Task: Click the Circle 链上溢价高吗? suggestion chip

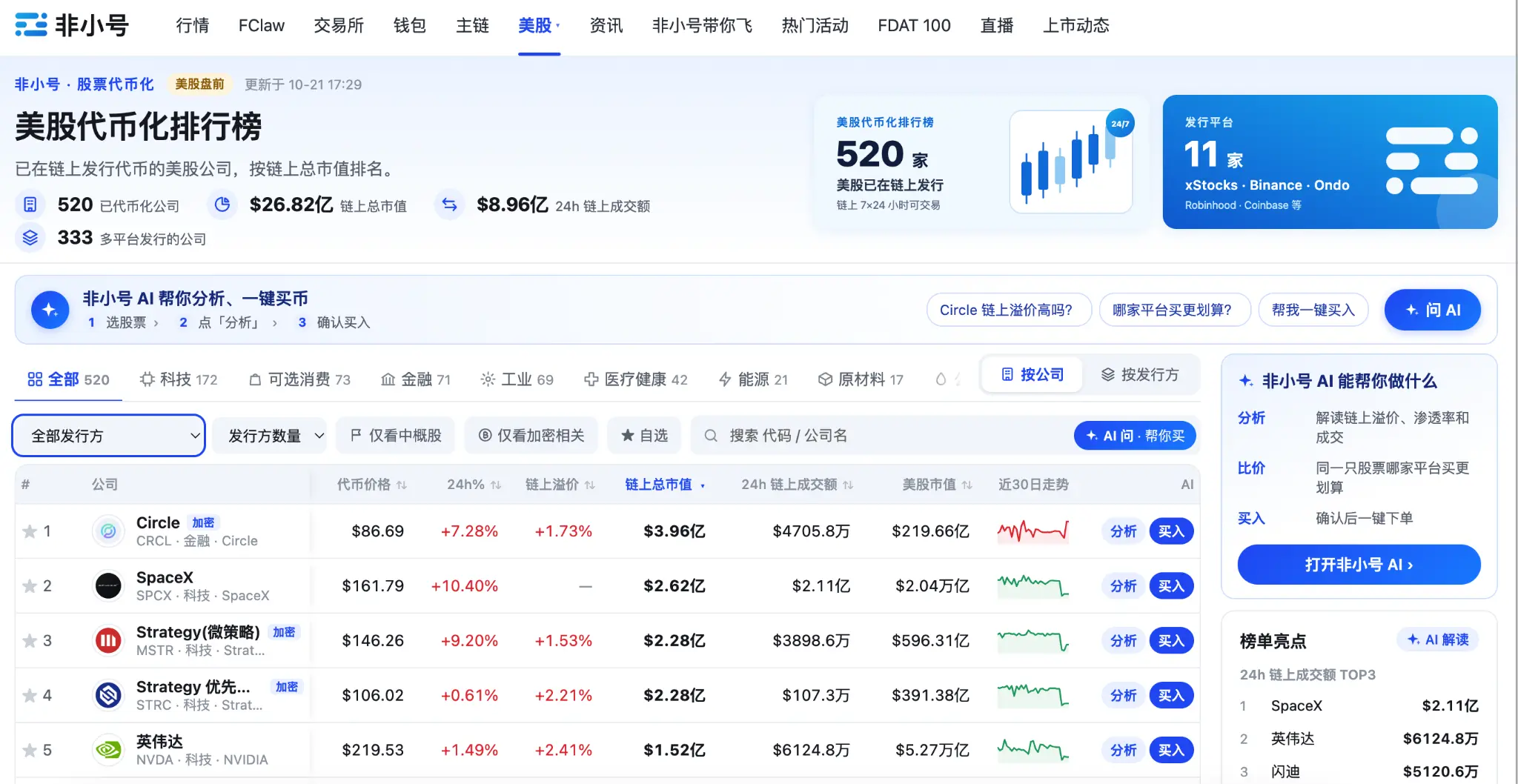Action: (x=1009, y=310)
